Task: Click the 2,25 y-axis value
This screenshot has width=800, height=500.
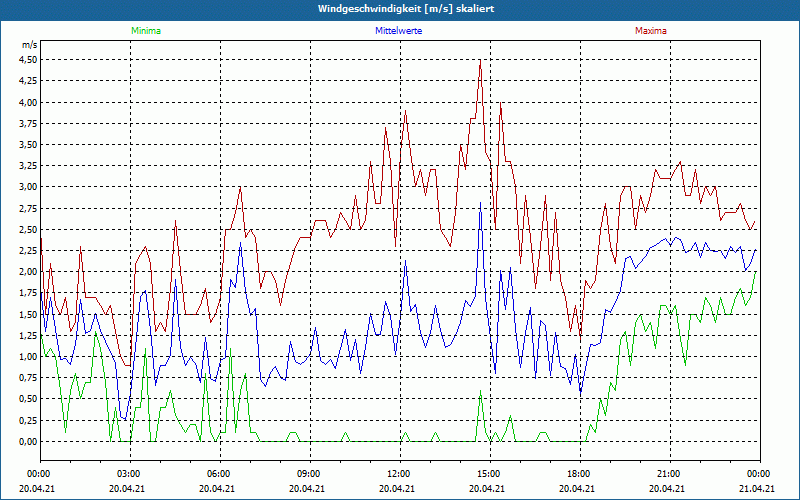Action: click(x=28, y=251)
